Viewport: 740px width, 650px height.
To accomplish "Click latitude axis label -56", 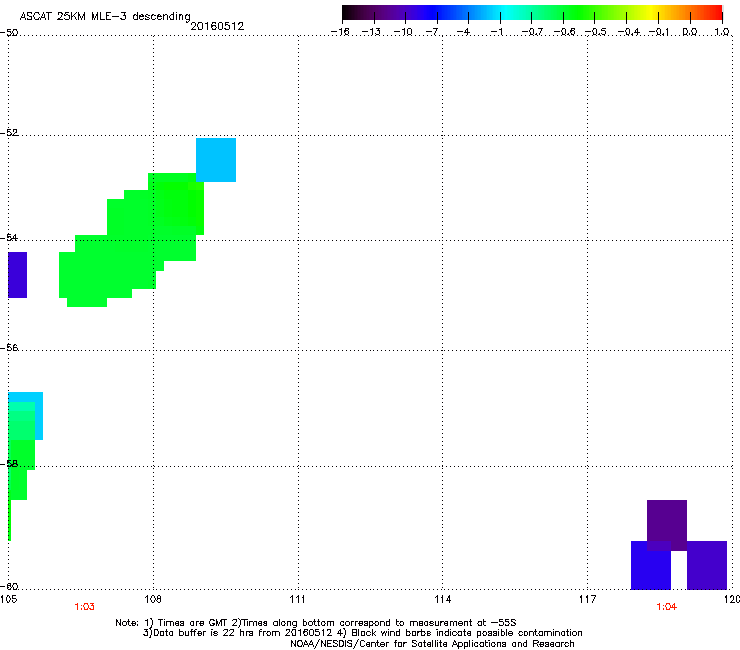I will click(x=9, y=348).
